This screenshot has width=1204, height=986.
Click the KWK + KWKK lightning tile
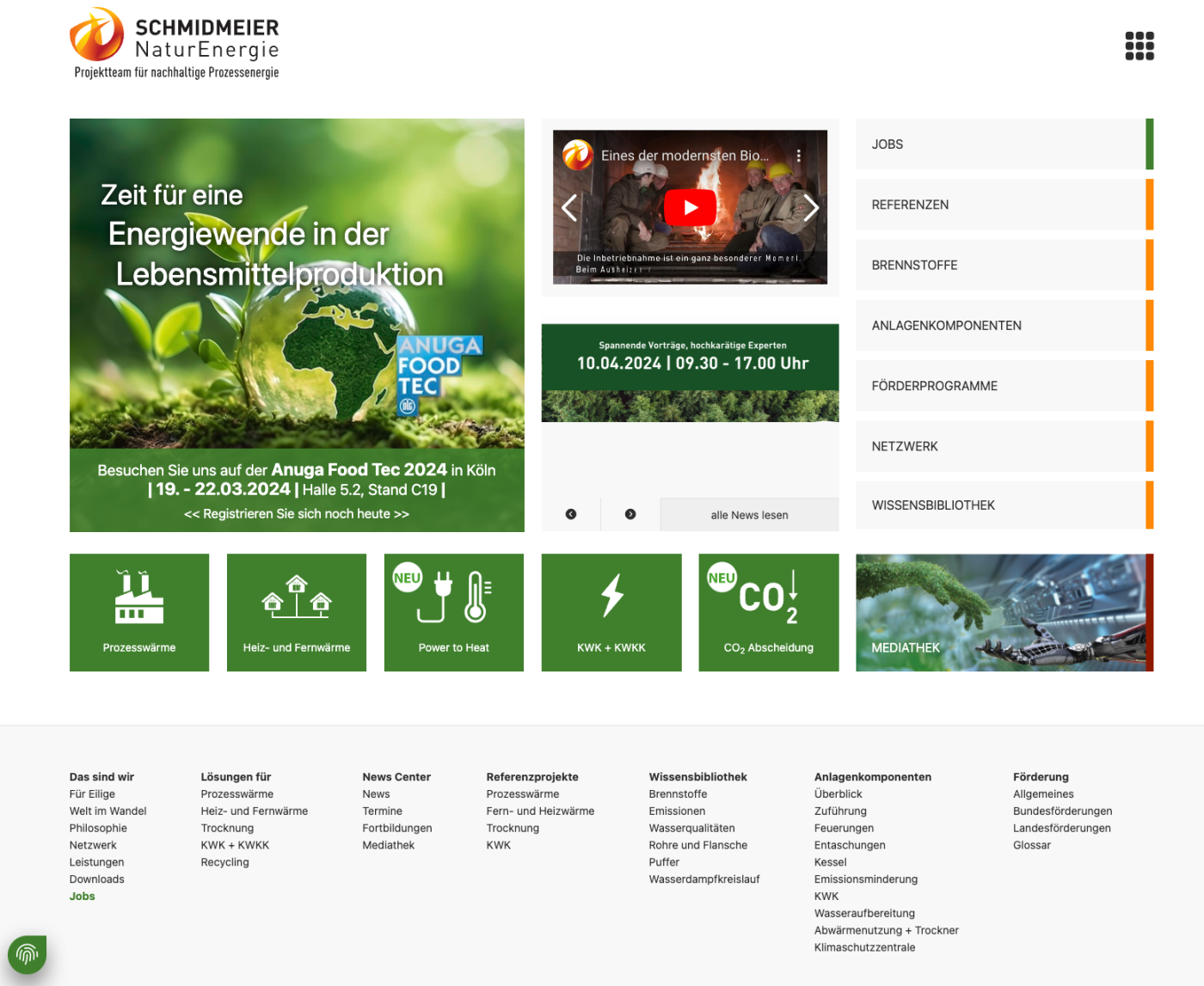(611, 612)
